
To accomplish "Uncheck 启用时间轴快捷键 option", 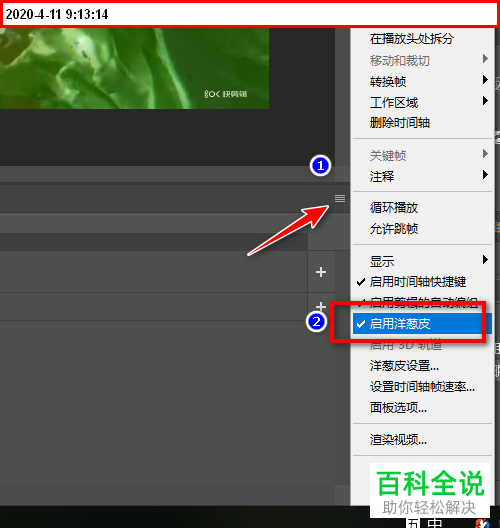I will pos(422,282).
